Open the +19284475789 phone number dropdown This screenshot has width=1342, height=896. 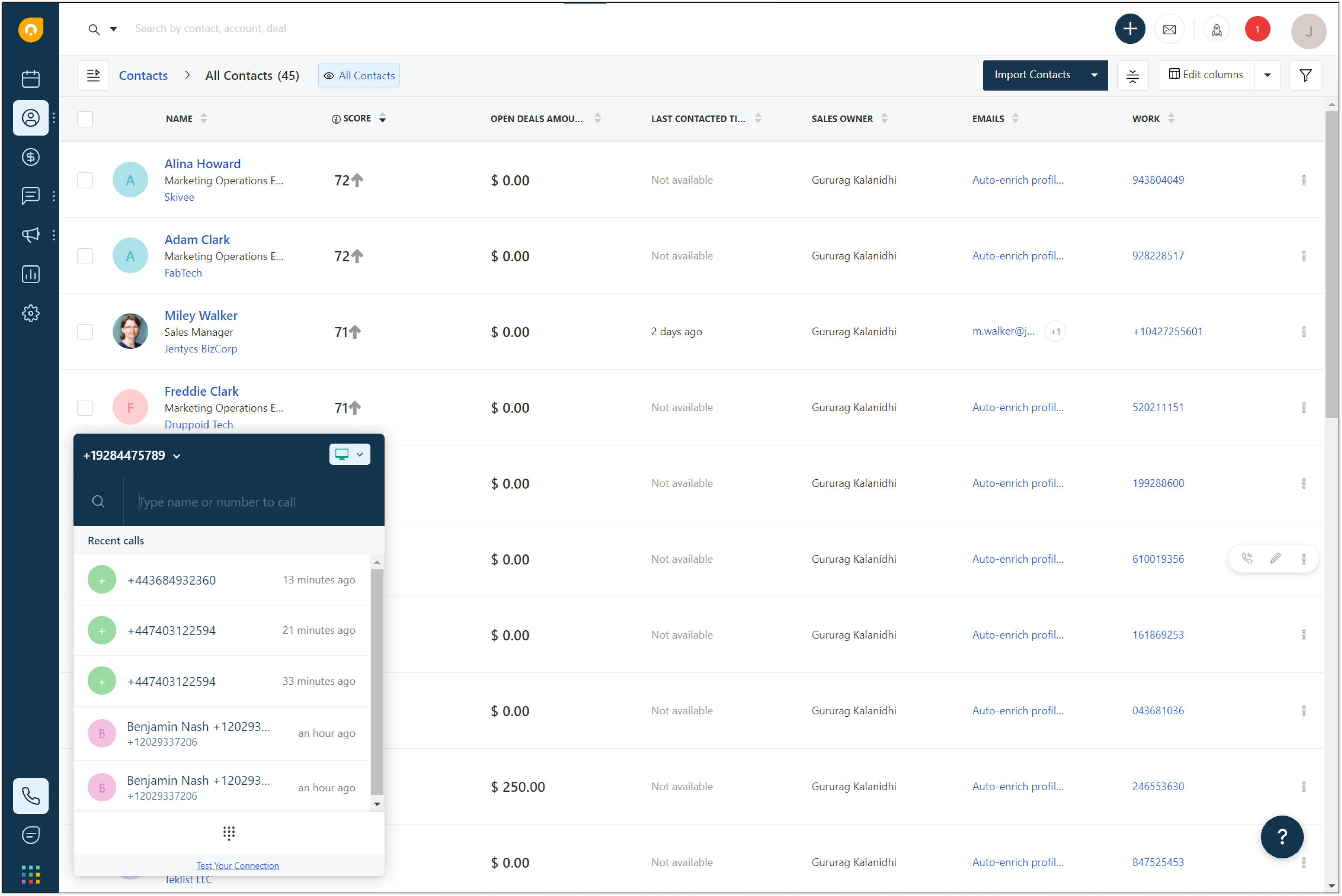click(176, 455)
